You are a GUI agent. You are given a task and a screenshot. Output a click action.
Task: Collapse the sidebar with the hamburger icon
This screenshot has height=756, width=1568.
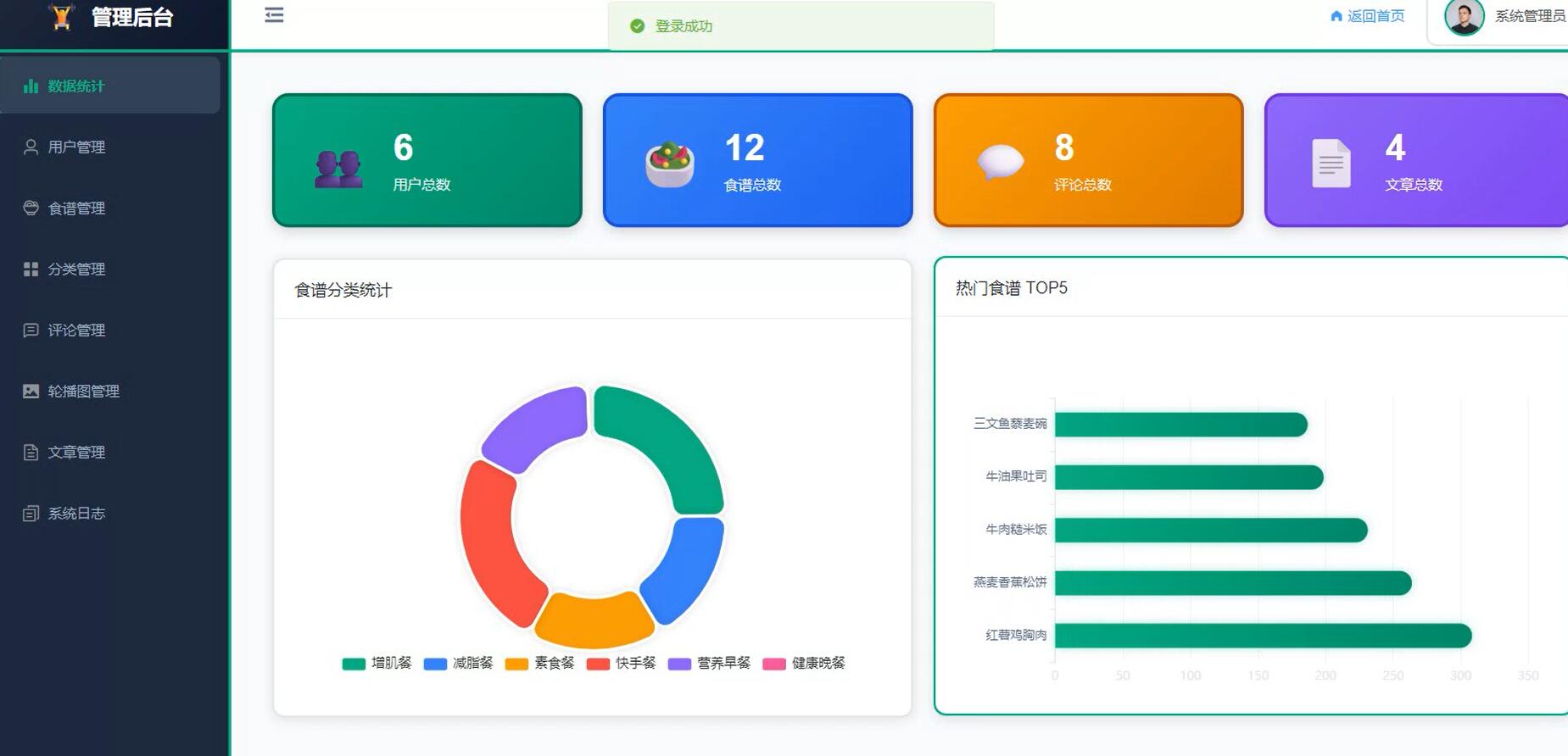point(274,15)
